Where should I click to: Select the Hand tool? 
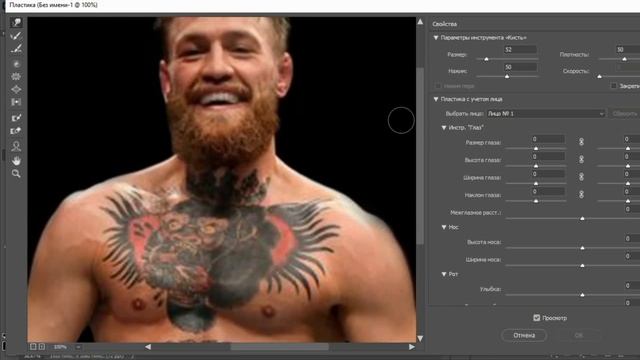coord(16,160)
